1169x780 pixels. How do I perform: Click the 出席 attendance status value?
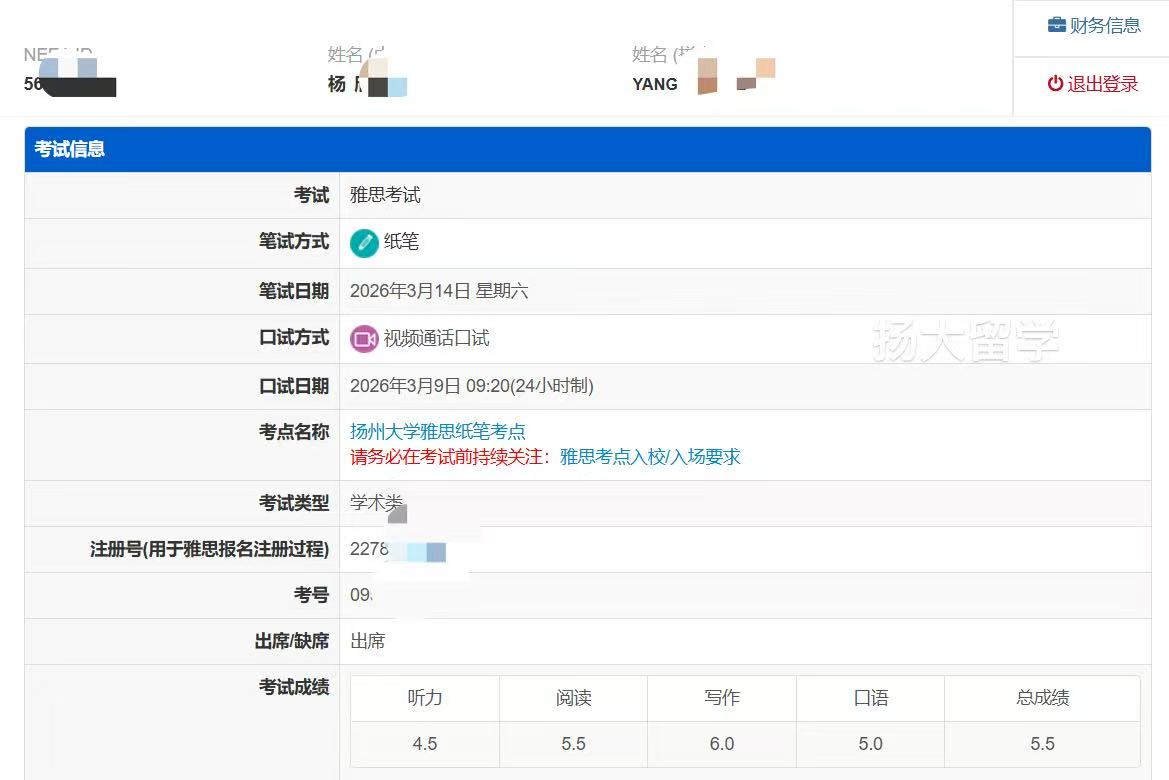(x=367, y=641)
